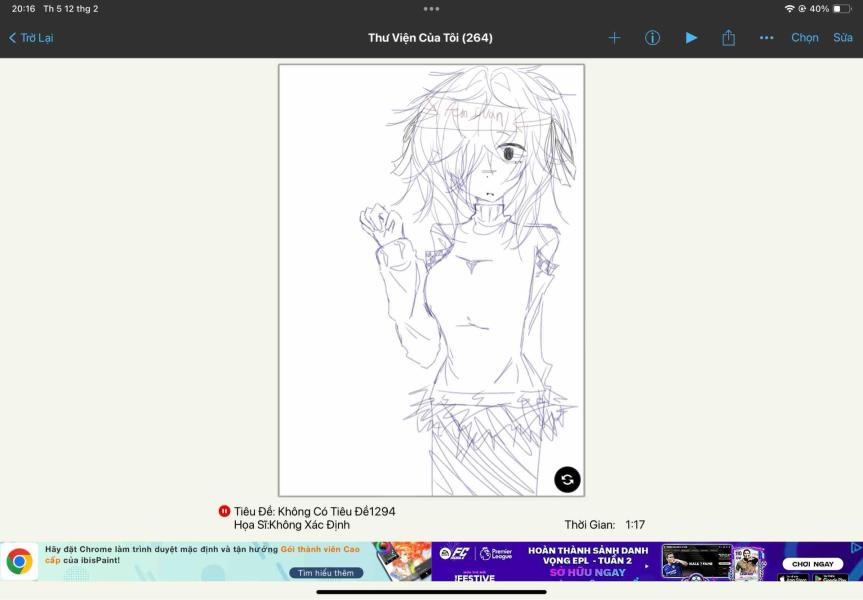Image resolution: width=863 pixels, height=600 pixels.
Task: Play the drawing timelapse with the play icon
Action: (691, 37)
